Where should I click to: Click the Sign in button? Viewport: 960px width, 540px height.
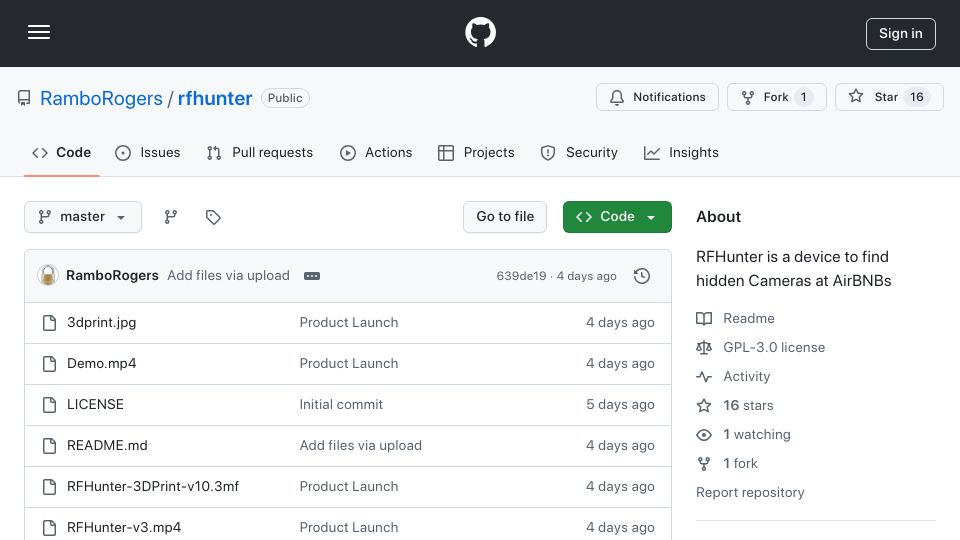(901, 34)
